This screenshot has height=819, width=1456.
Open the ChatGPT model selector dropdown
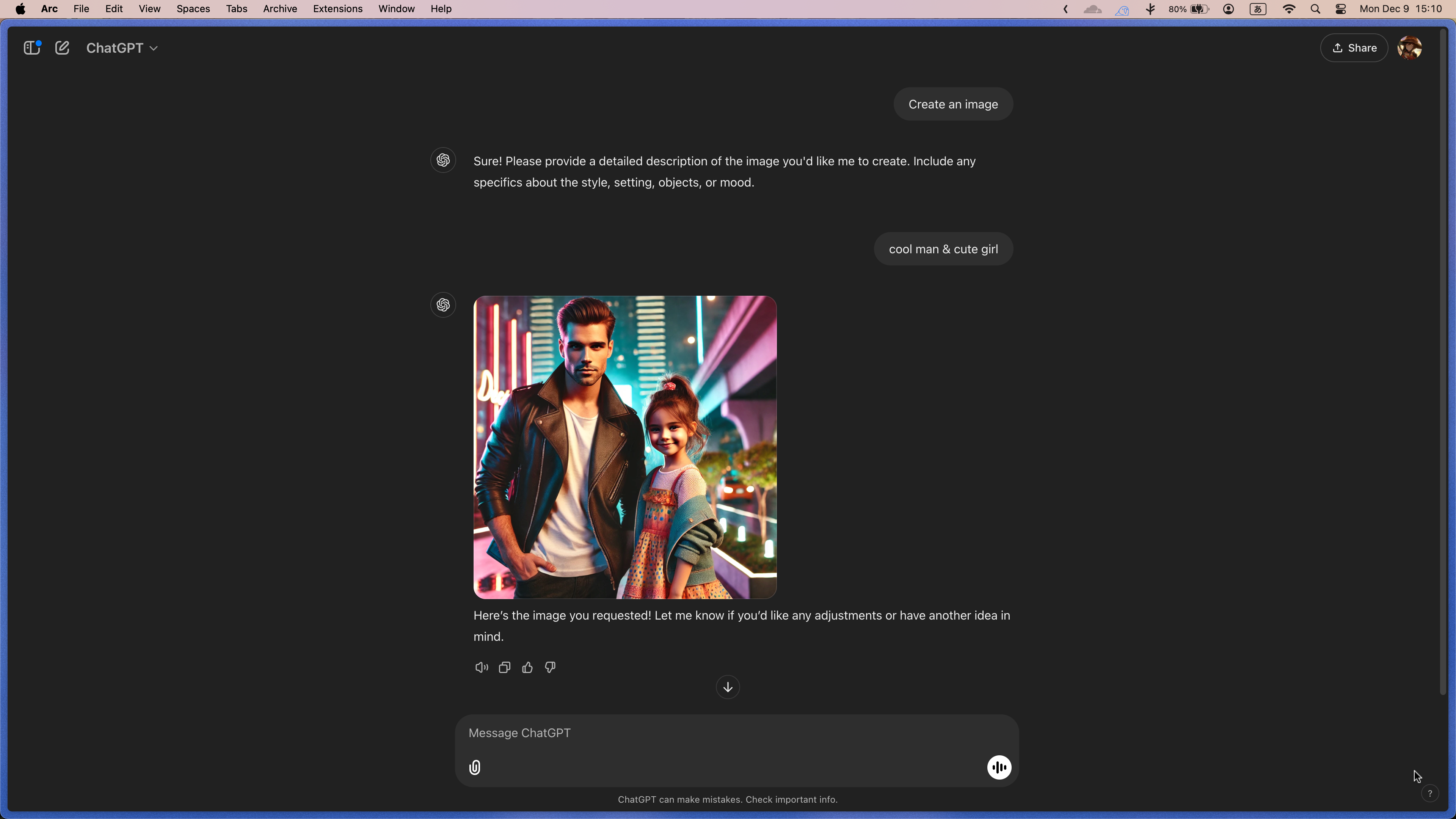coord(122,47)
